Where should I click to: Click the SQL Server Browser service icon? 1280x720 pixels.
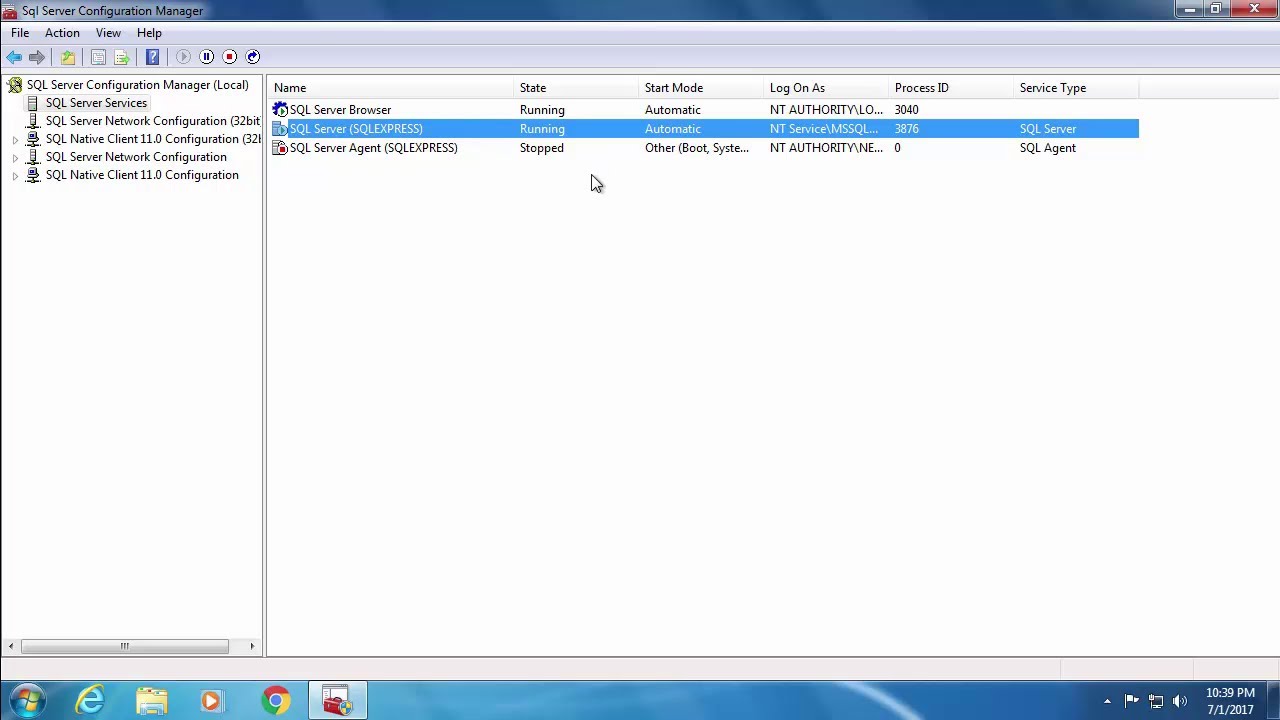coord(280,110)
